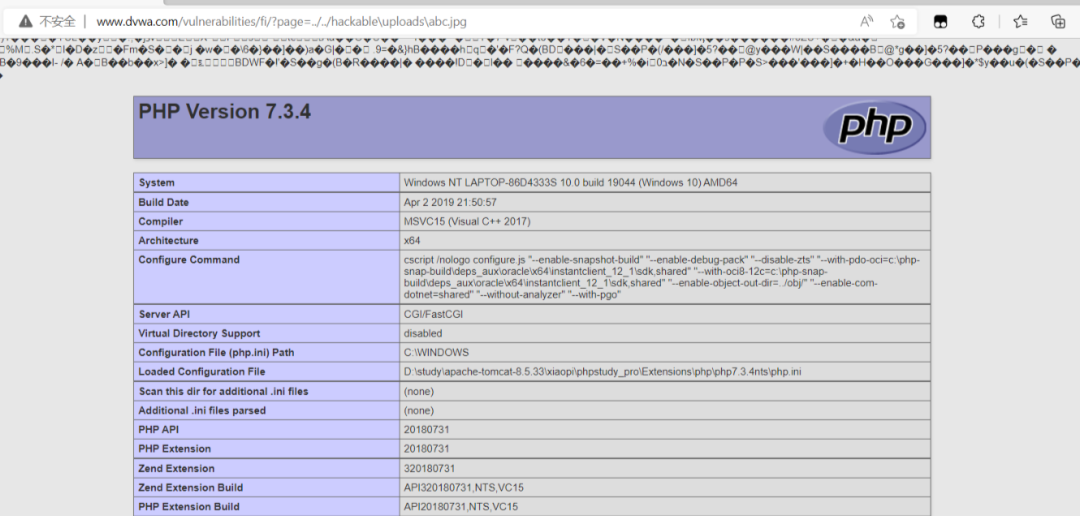Click the API20180731,NTS,VC15 value
This screenshot has height=516, width=1080.
[x=461, y=506]
